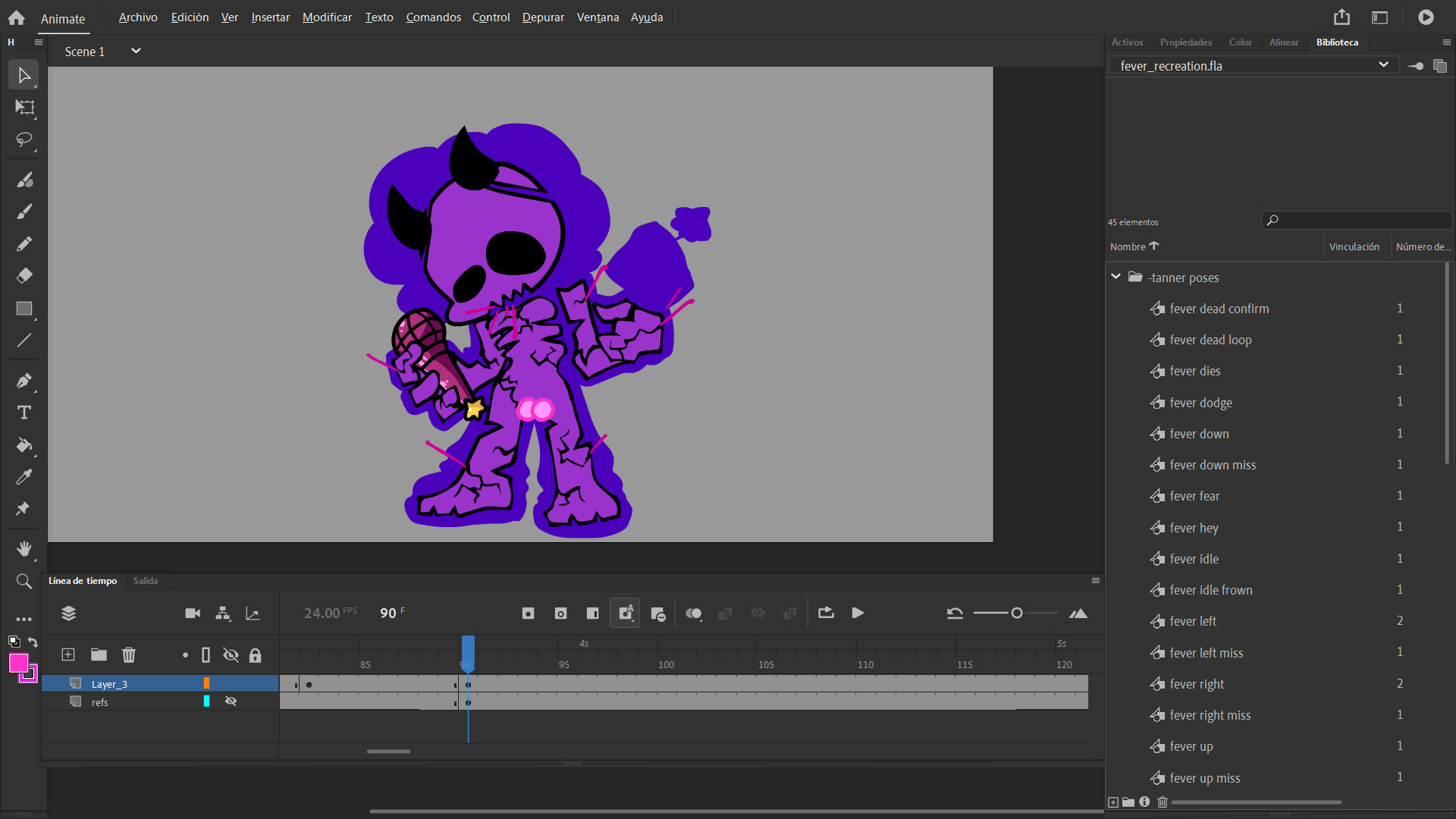
Task: Switch to the Propiedades tab
Action: pyautogui.click(x=1185, y=42)
